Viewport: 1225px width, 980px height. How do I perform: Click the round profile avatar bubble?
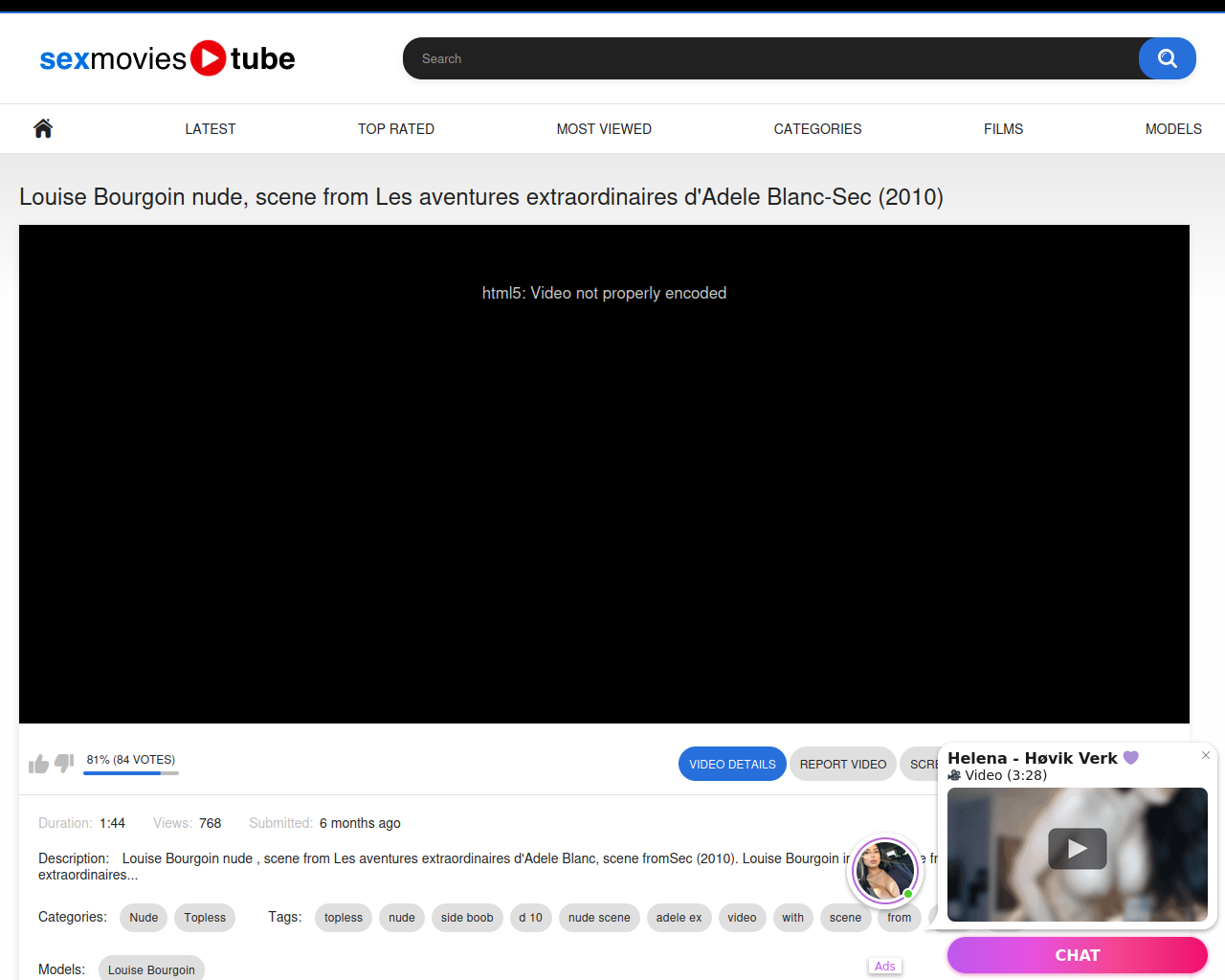884,870
